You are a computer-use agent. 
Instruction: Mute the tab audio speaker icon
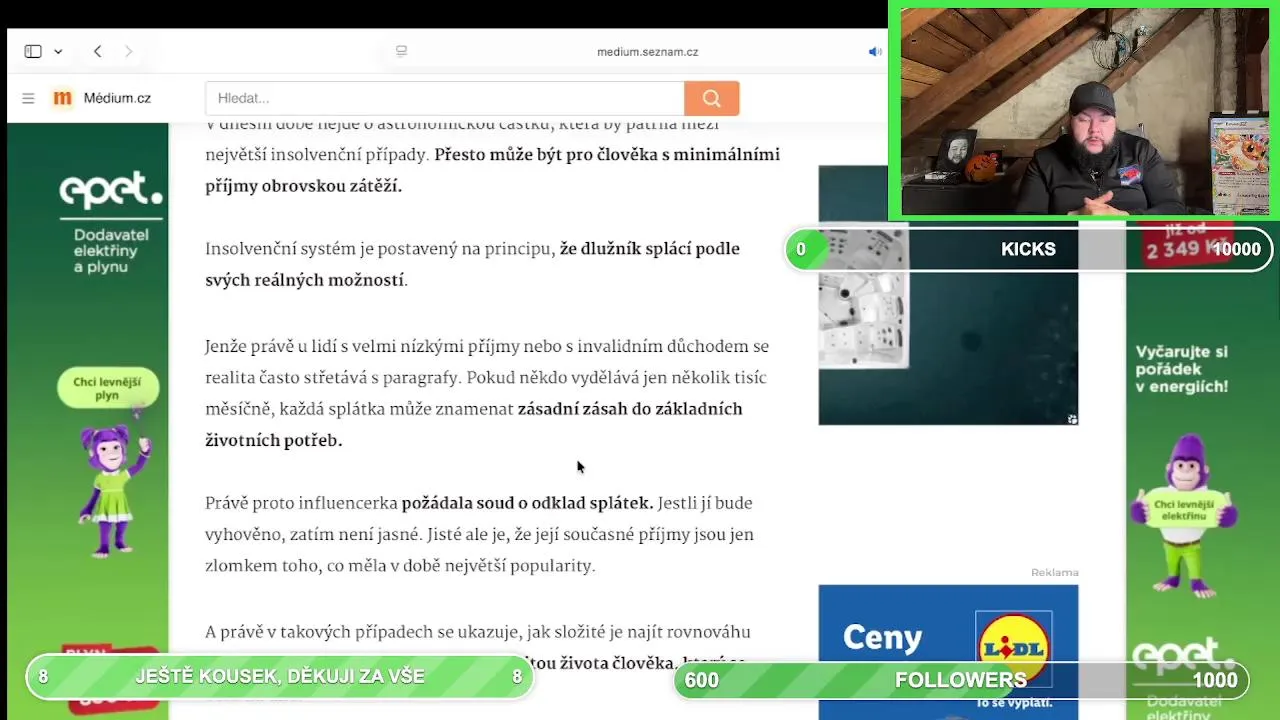tap(875, 52)
